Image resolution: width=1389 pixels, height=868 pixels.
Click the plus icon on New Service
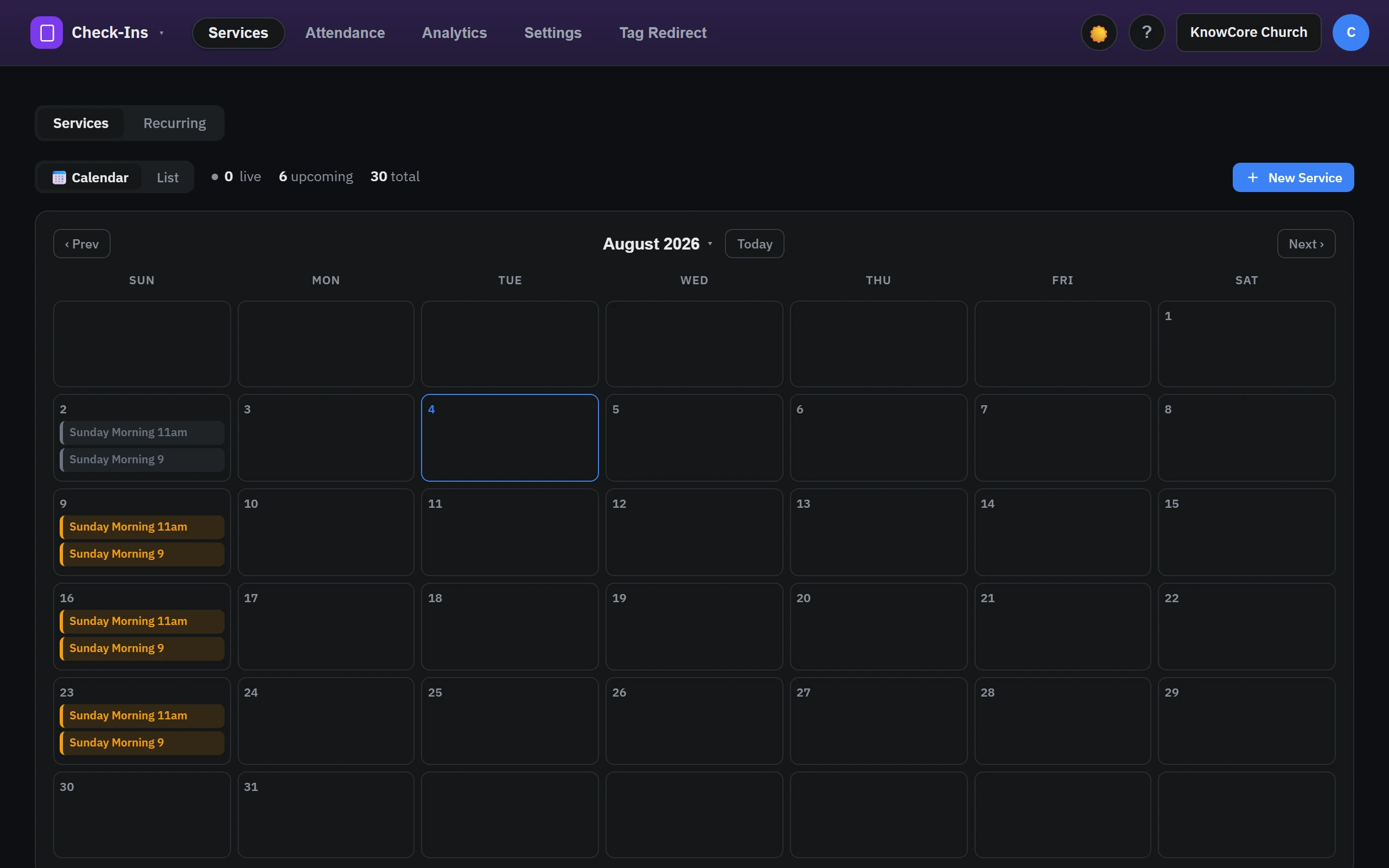(x=1252, y=178)
